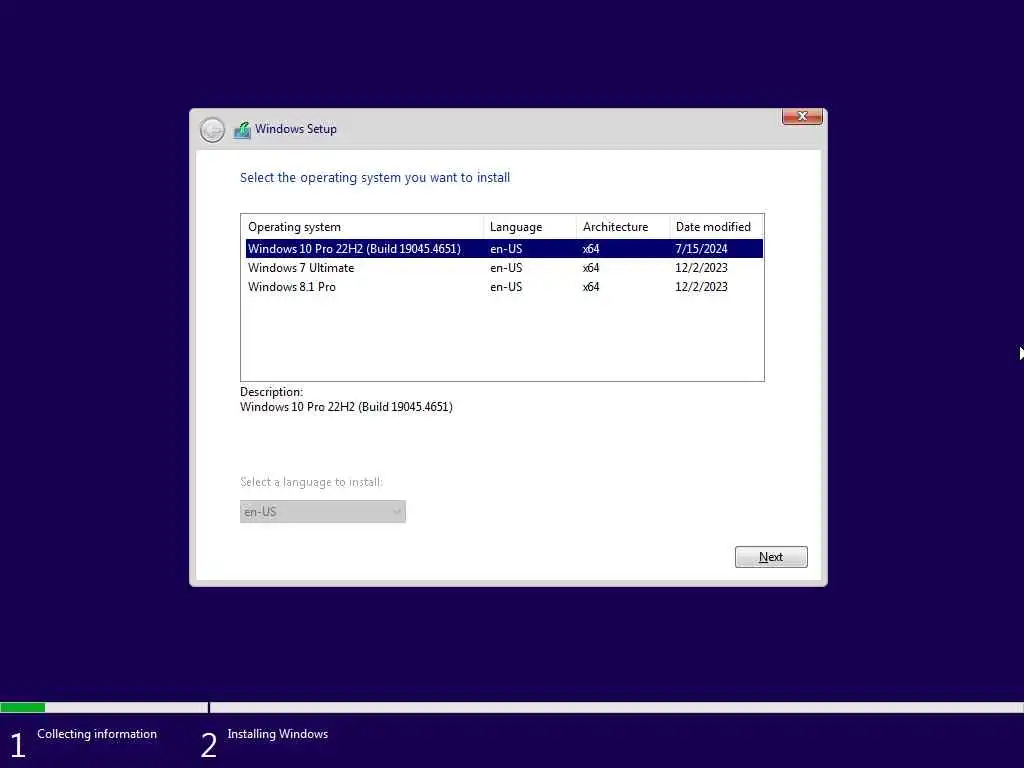This screenshot has width=1024, height=768.
Task: Select Windows 7 Ultimate in the list
Action: (x=504, y=268)
